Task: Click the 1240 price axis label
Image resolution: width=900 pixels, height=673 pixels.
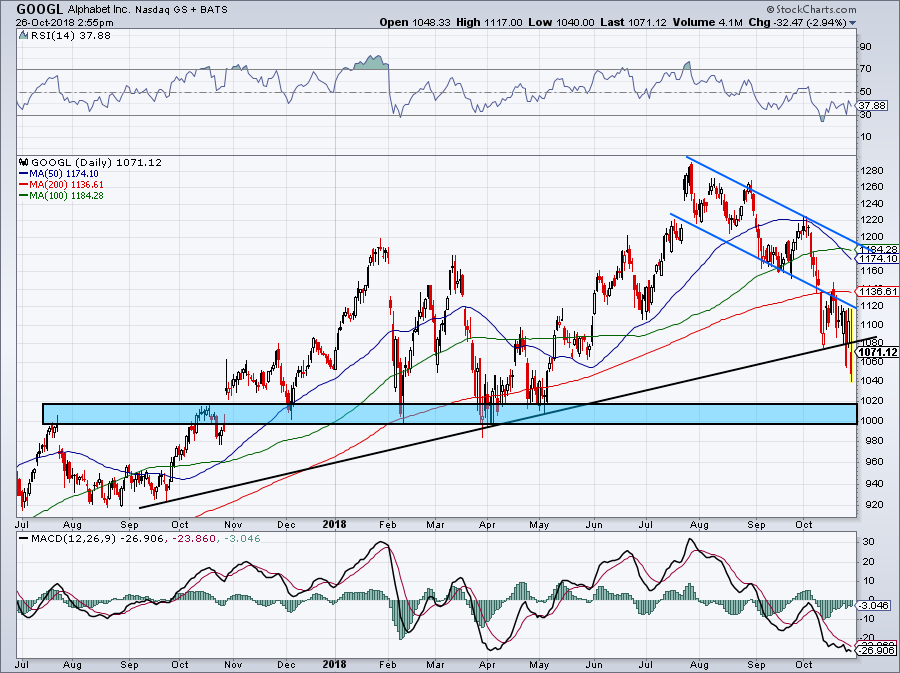Action: pos(871,203)
